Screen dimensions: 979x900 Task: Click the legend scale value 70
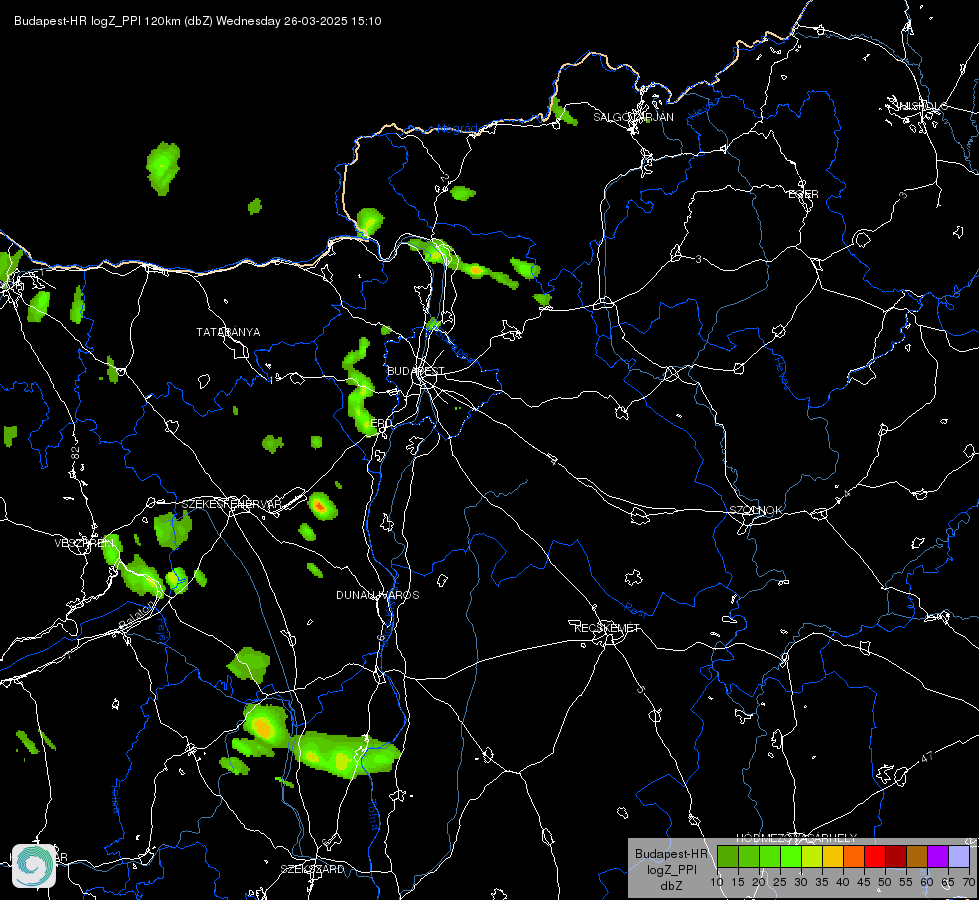(x=969, y=882)
